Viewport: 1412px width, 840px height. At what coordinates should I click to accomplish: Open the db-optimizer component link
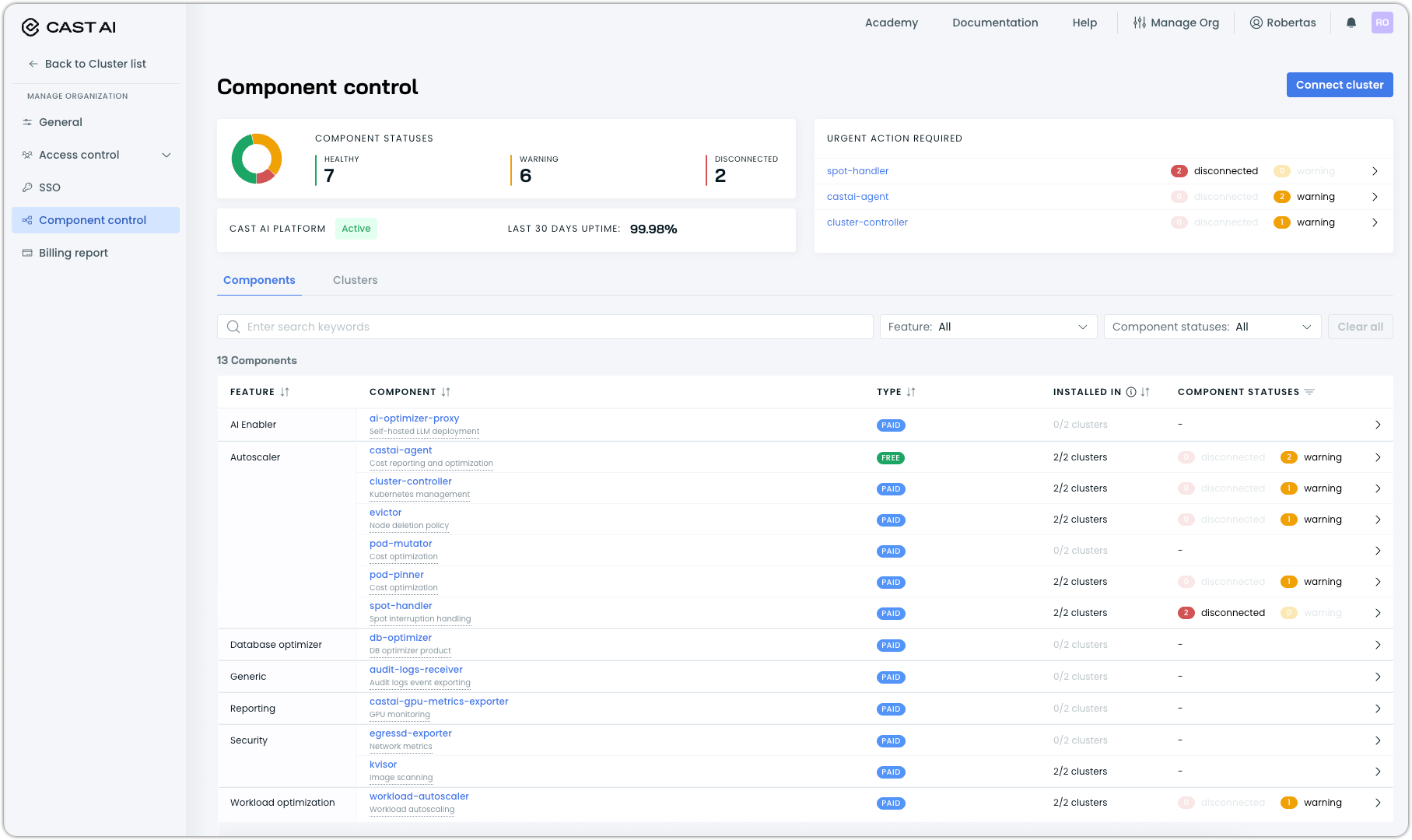[x=401, y=638]
